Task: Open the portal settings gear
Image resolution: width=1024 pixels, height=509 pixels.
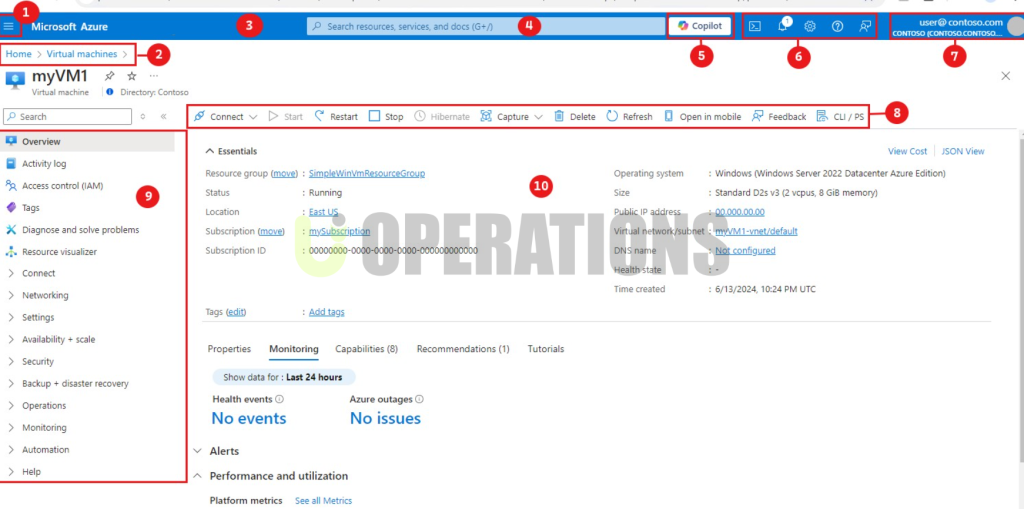Action: click(810, 26)
